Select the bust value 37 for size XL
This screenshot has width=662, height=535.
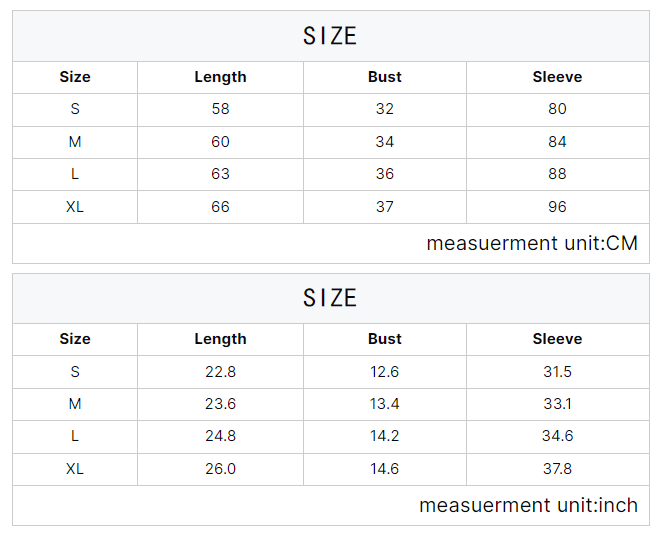pyautogui.click(x=384, y=207)
